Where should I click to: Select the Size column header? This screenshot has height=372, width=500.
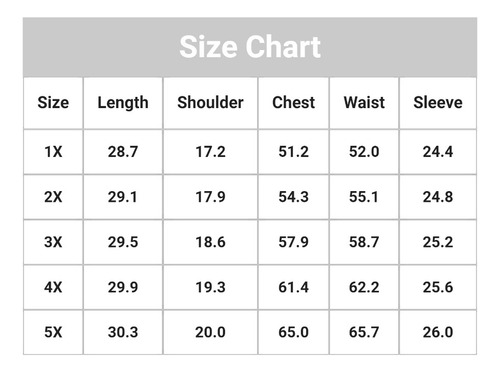coord(53,103)
